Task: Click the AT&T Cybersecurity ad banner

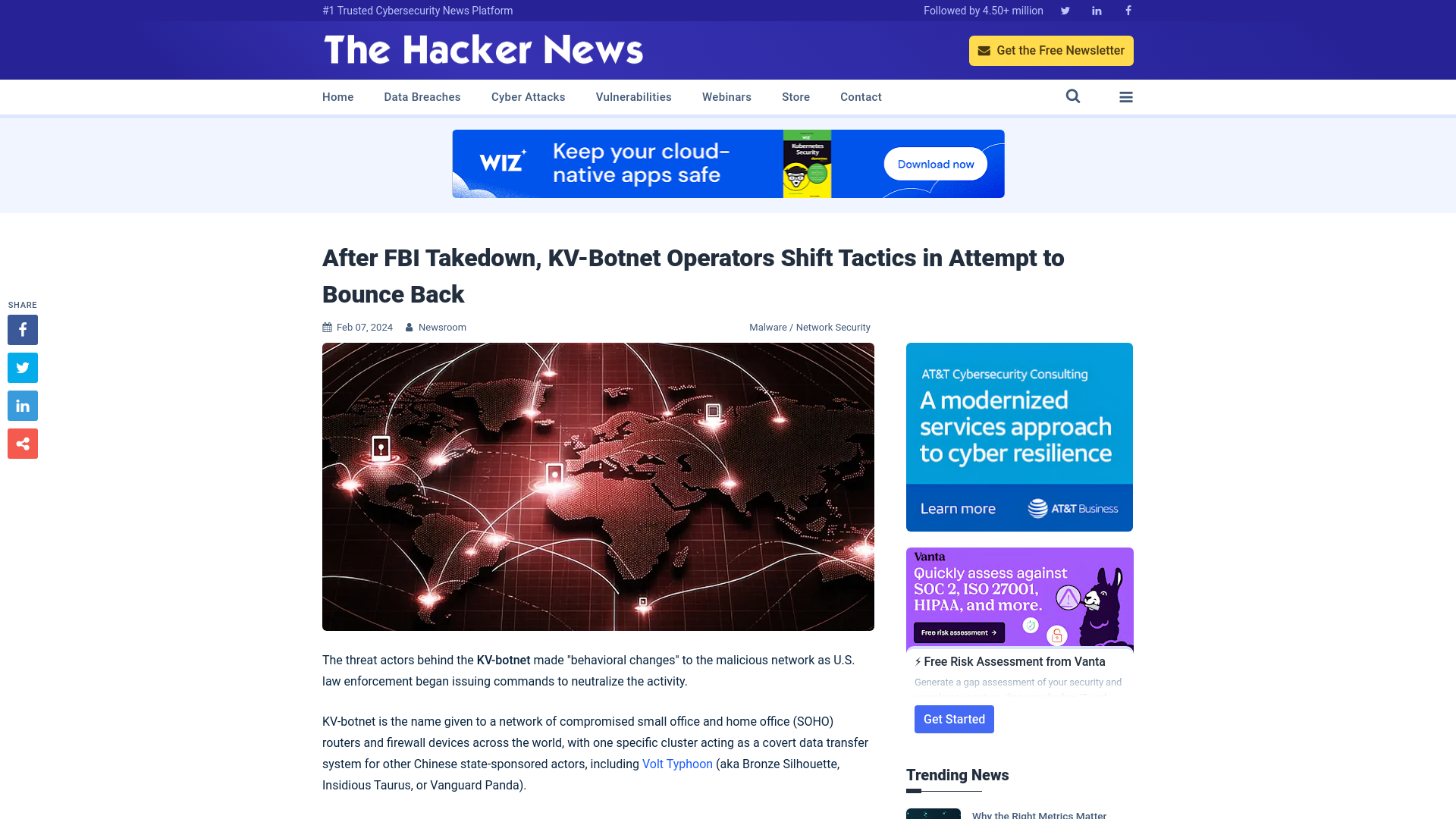Action: 1019,437
